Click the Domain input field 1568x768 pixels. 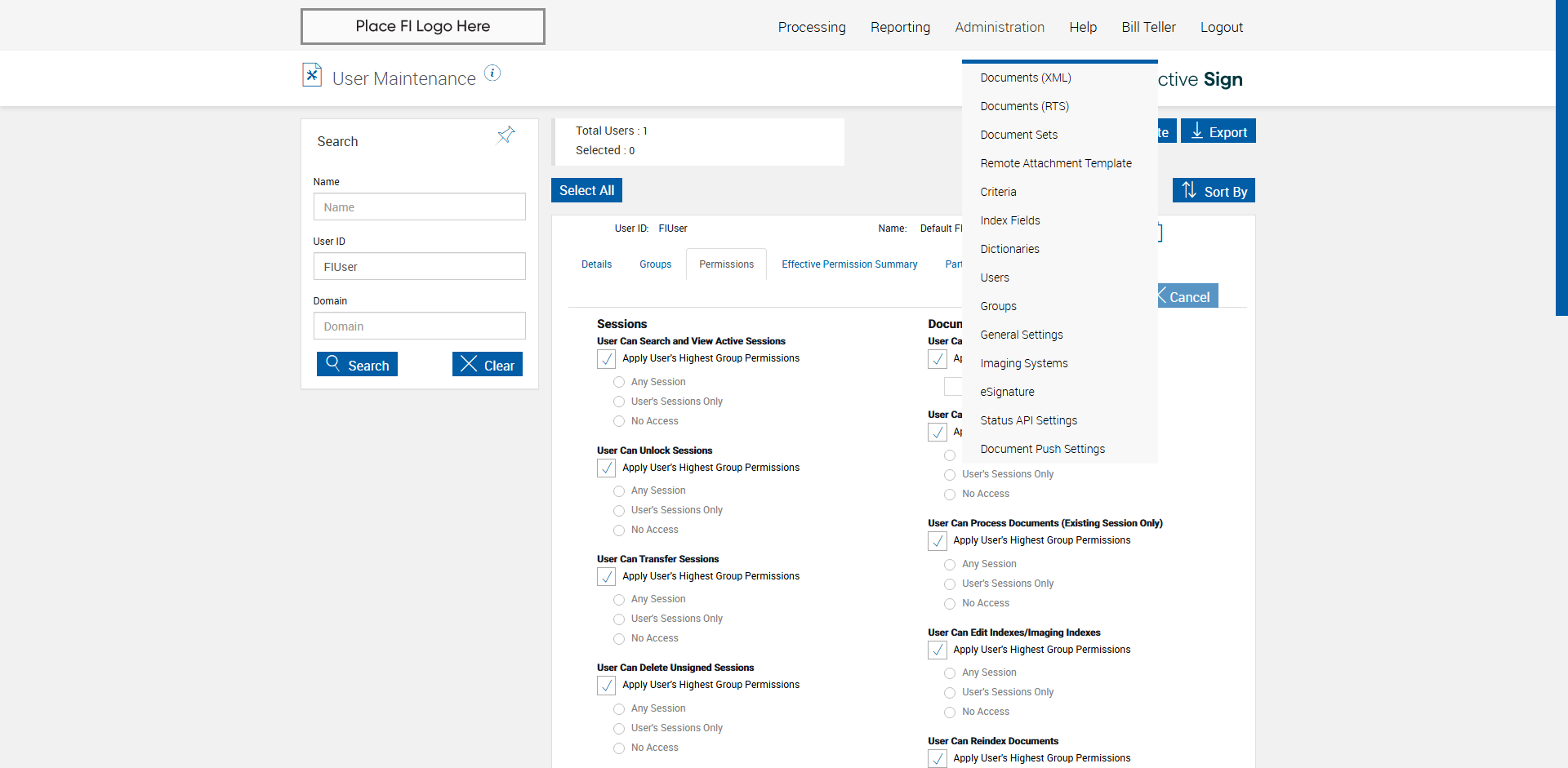[x=420, y=326]
